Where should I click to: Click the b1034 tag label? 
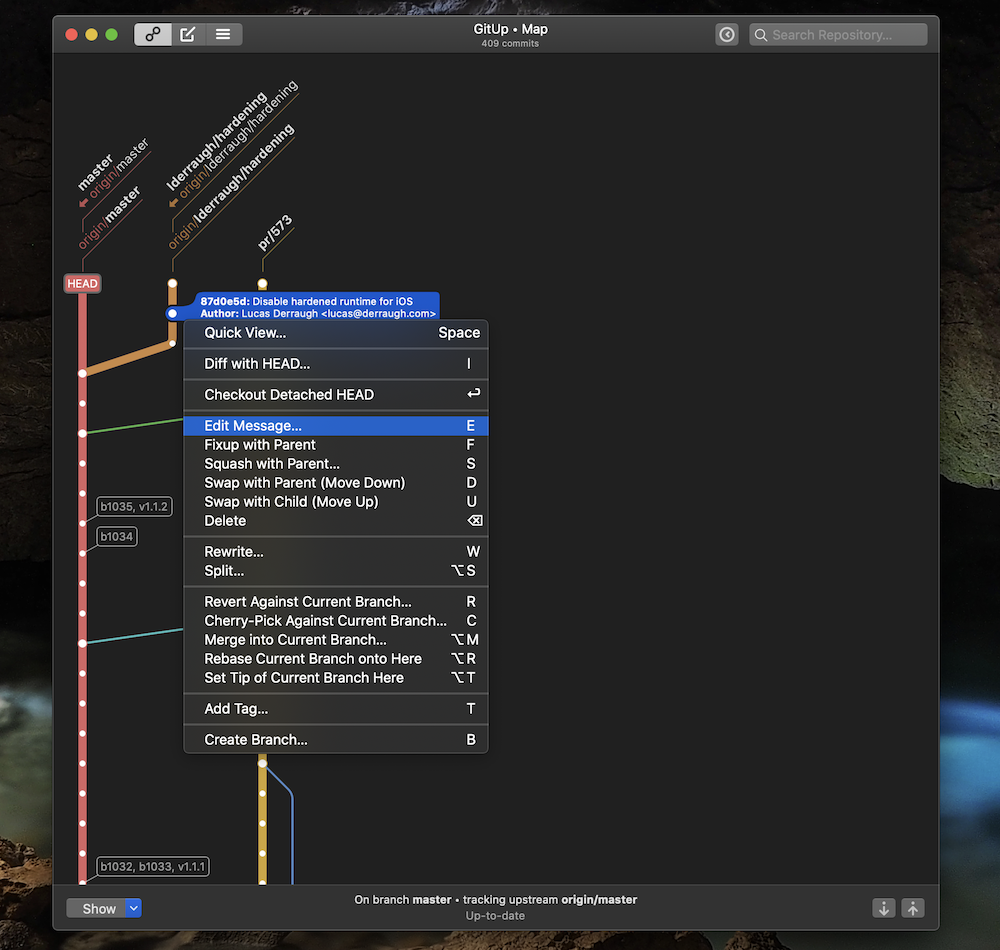coord(117,537)
